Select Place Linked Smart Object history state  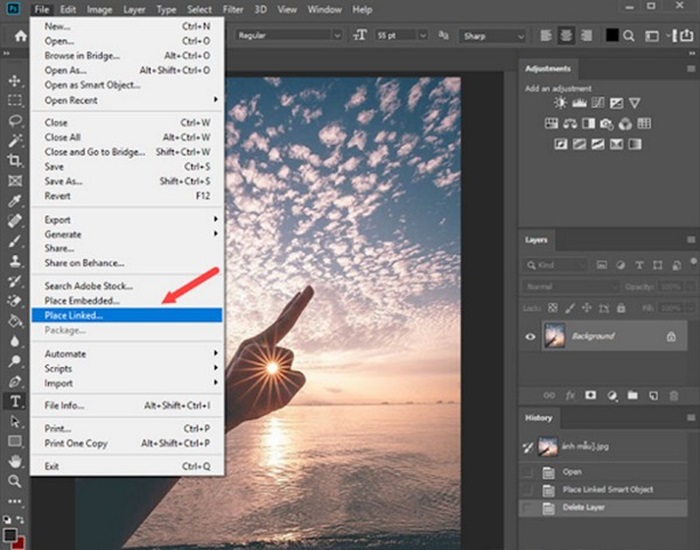click(x=603, y=490)
